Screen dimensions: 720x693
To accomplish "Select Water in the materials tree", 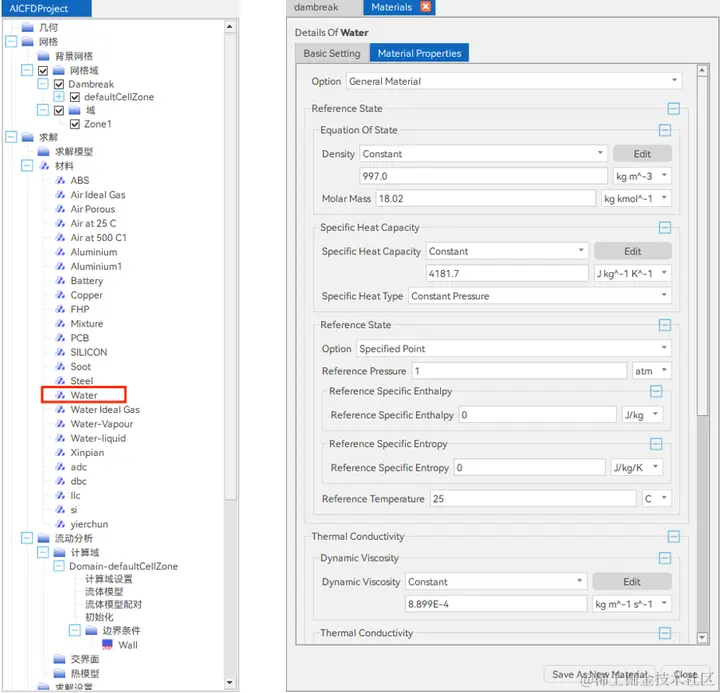I will tap(84, 395).
